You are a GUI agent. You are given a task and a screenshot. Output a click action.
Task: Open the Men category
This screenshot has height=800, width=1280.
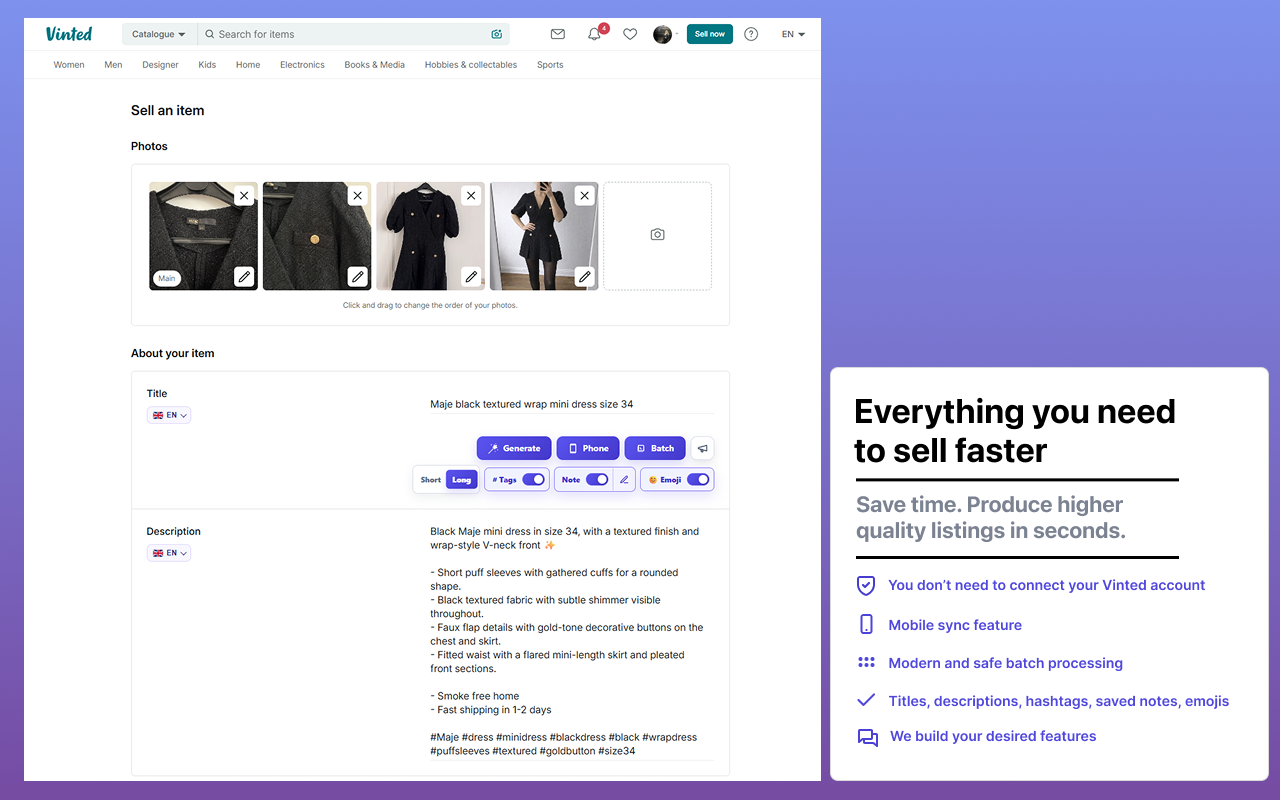(x=113, y=65)
